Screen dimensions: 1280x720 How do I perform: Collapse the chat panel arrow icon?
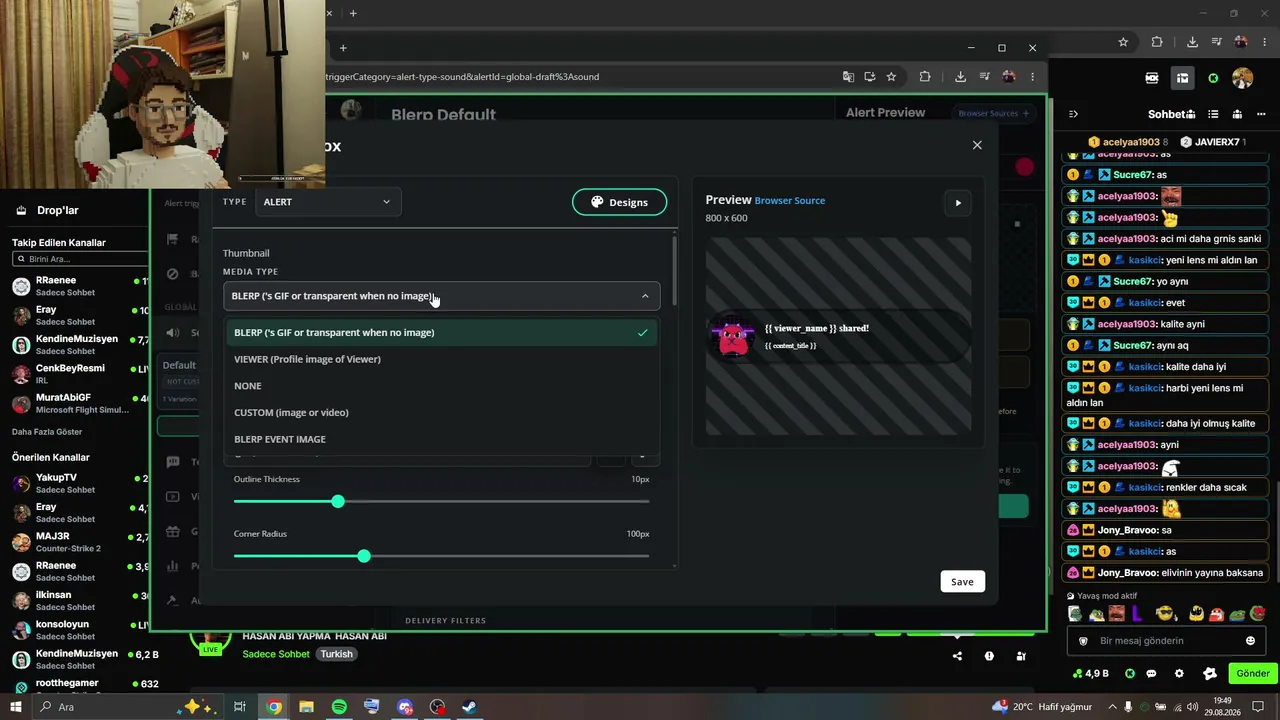click(1073, 114)
